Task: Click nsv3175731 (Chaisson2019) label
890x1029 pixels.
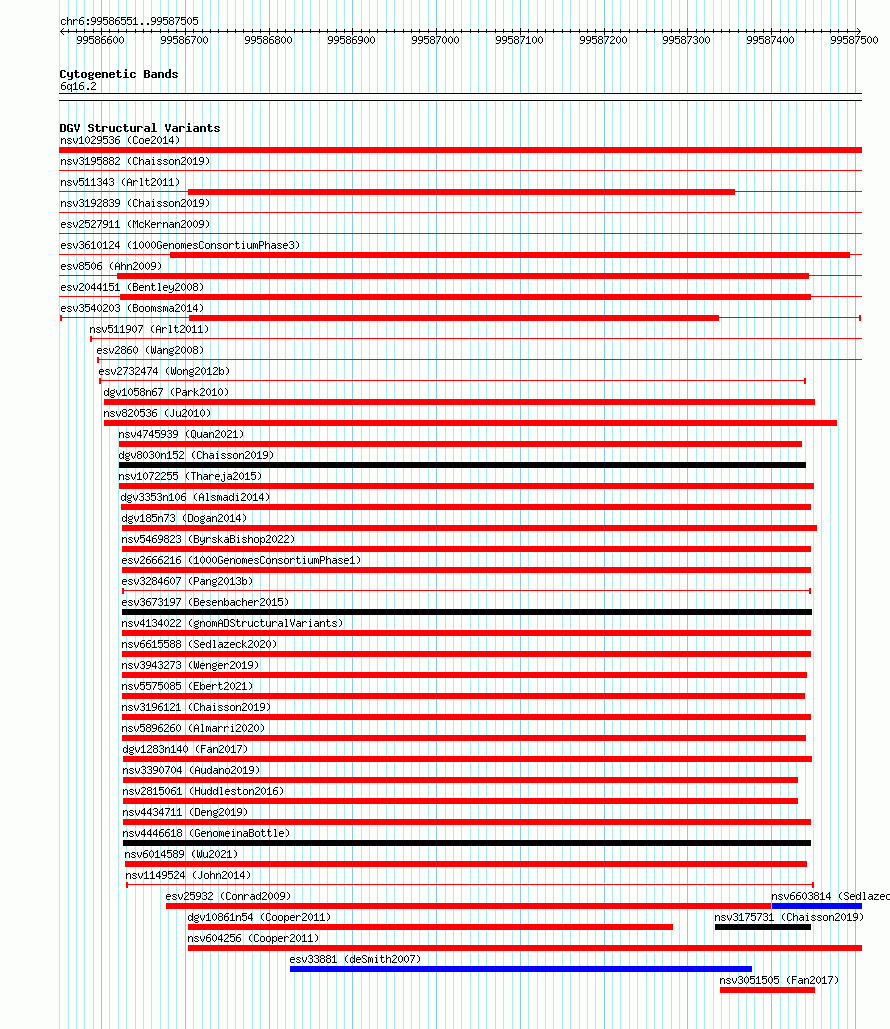Action: pos(789,917)
